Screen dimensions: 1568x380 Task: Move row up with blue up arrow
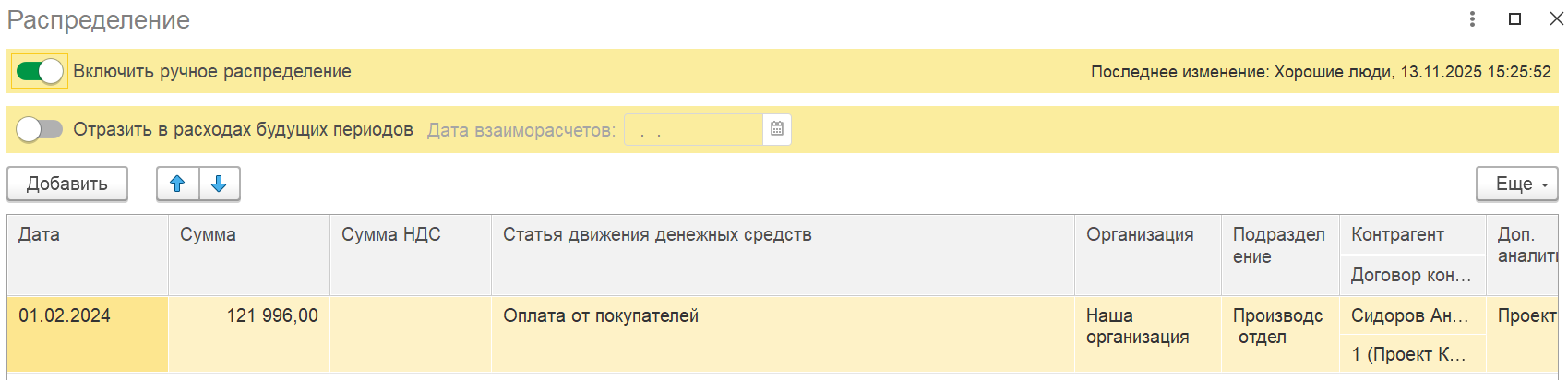178,184
